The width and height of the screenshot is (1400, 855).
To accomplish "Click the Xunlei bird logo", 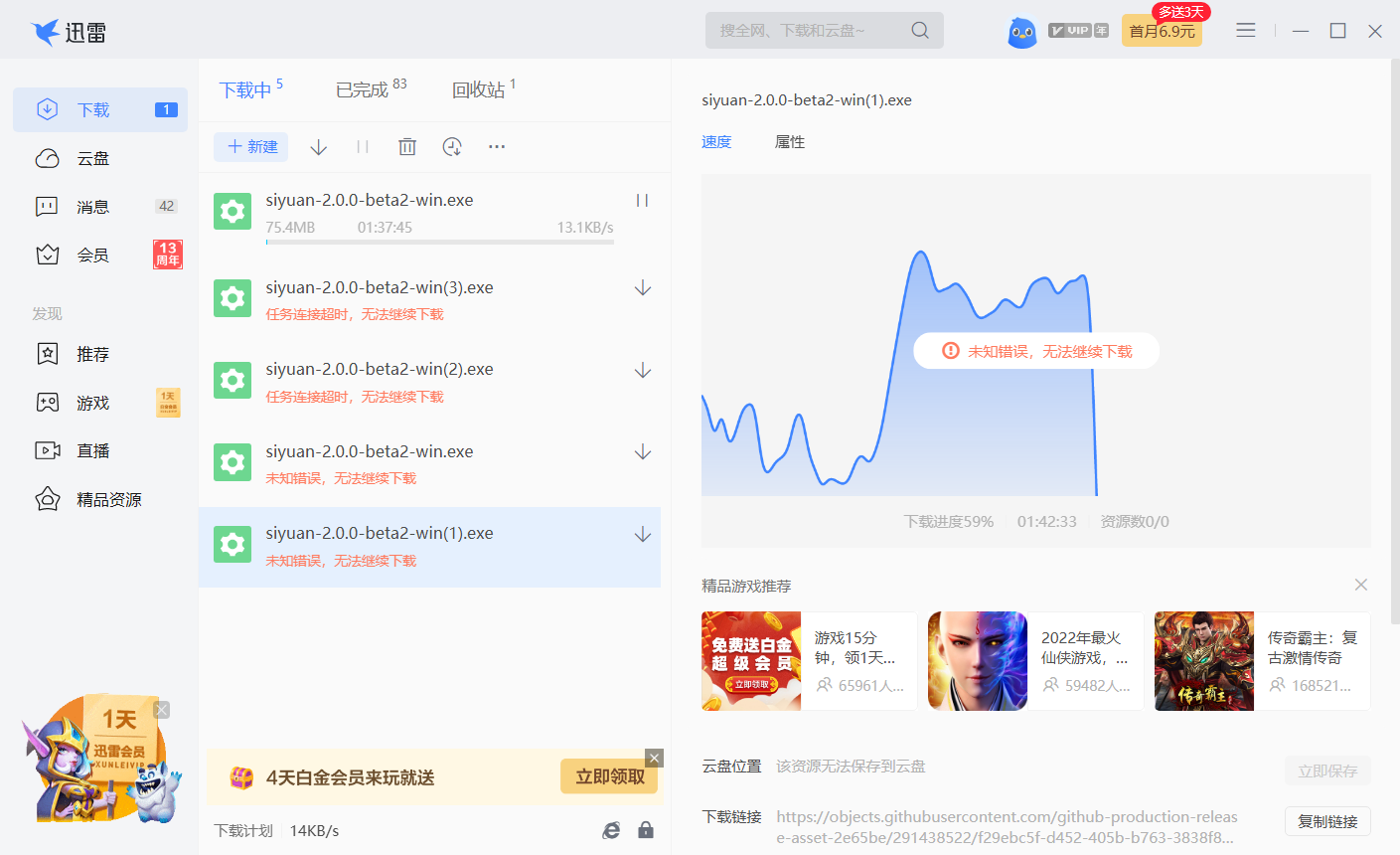I will click(x=46, y=32).
